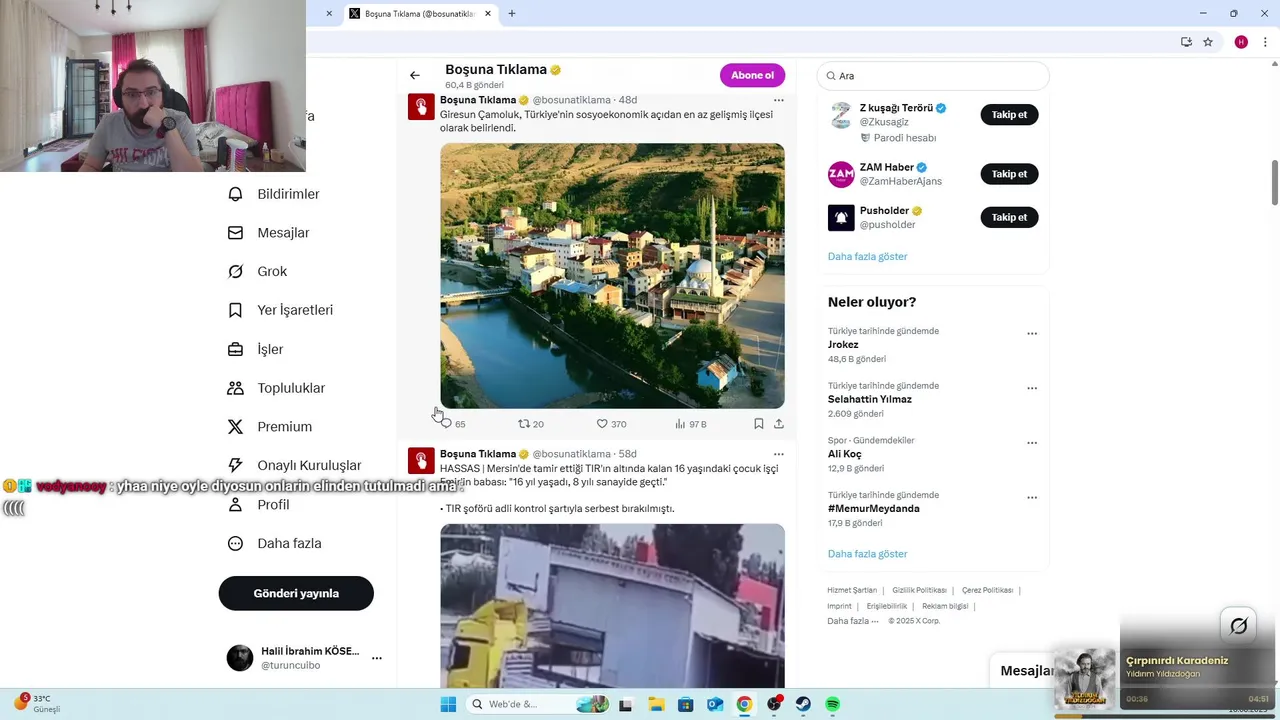Image resolution: width=1280 pixels, height=720 pixels.
Task: Open the yellow truck video in HASSAS post
Action: coord(612,605)
